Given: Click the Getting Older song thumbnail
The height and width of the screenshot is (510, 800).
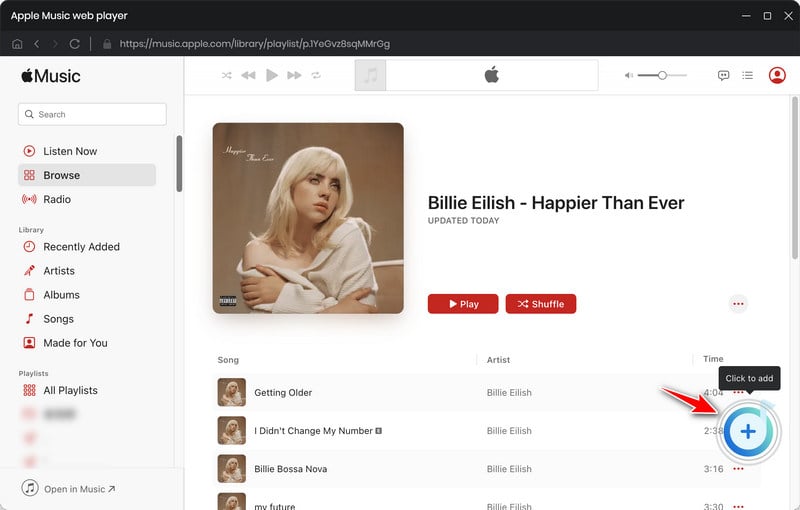Looking at the screenshot, I should (232, 392).
